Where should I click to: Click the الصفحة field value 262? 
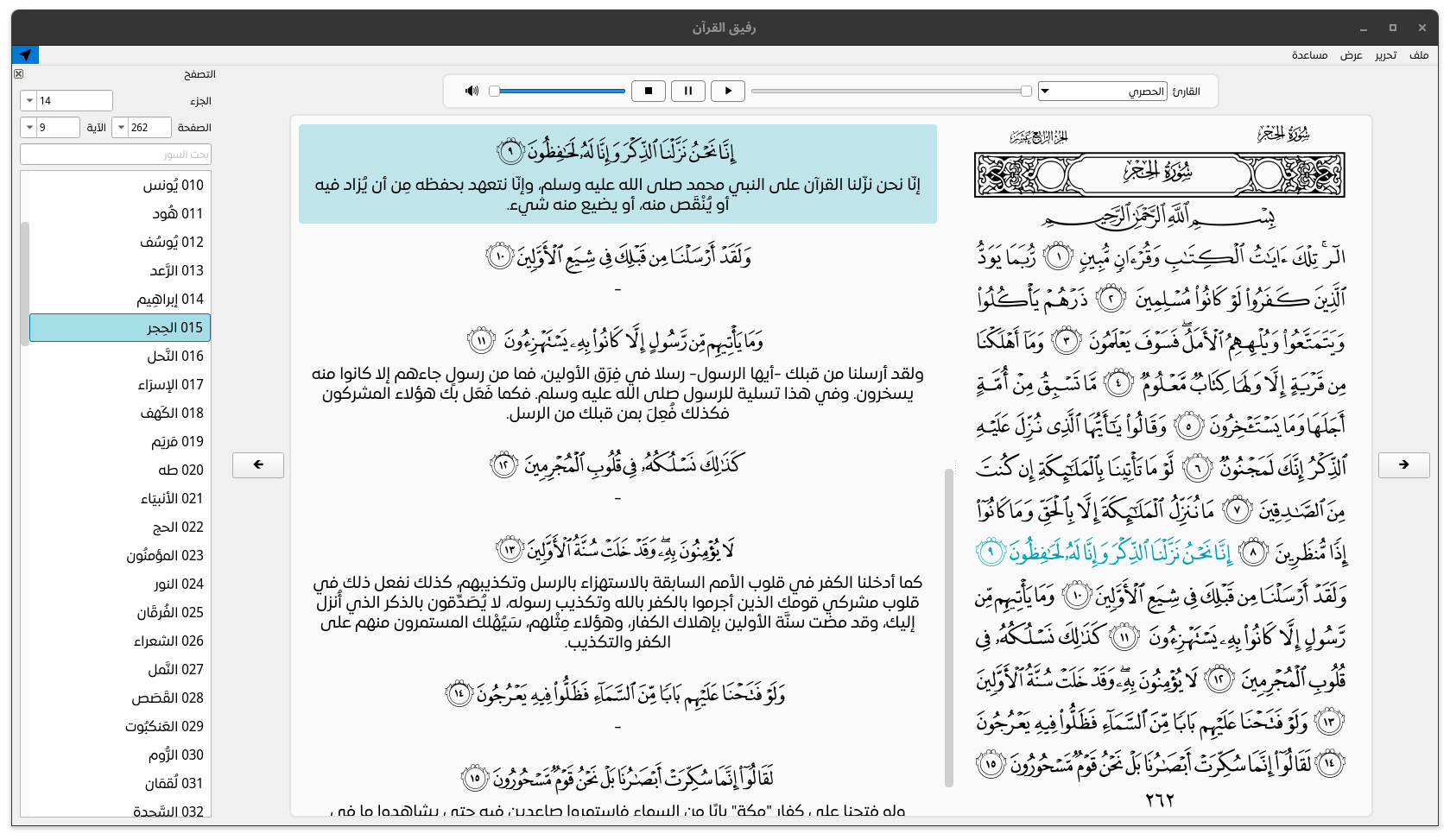149,128
